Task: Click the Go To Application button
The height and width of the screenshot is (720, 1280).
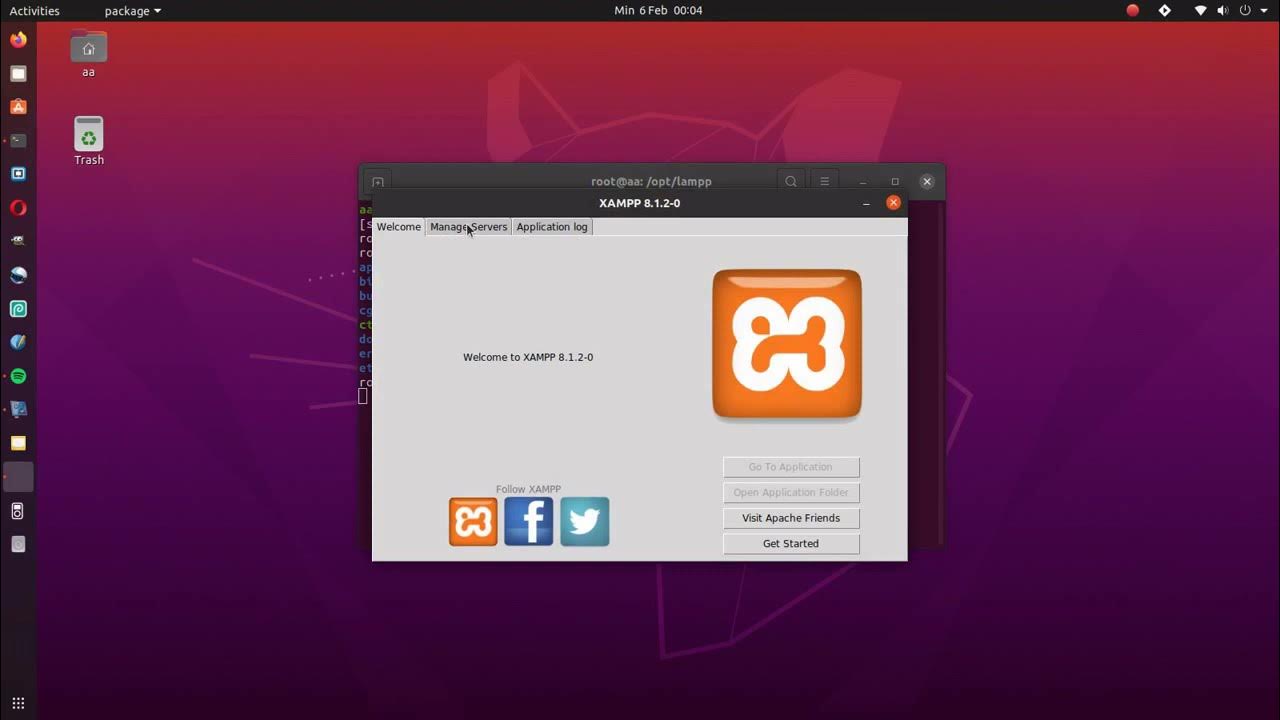Action: pyautogui.click(x=791, y=467)
